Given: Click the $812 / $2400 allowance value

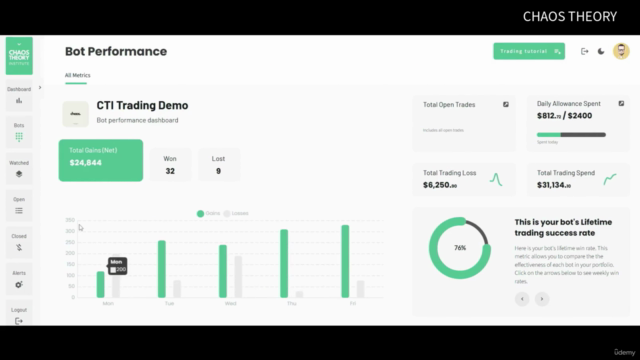Looking at the screenshot, I should click(x=564, y=116).
